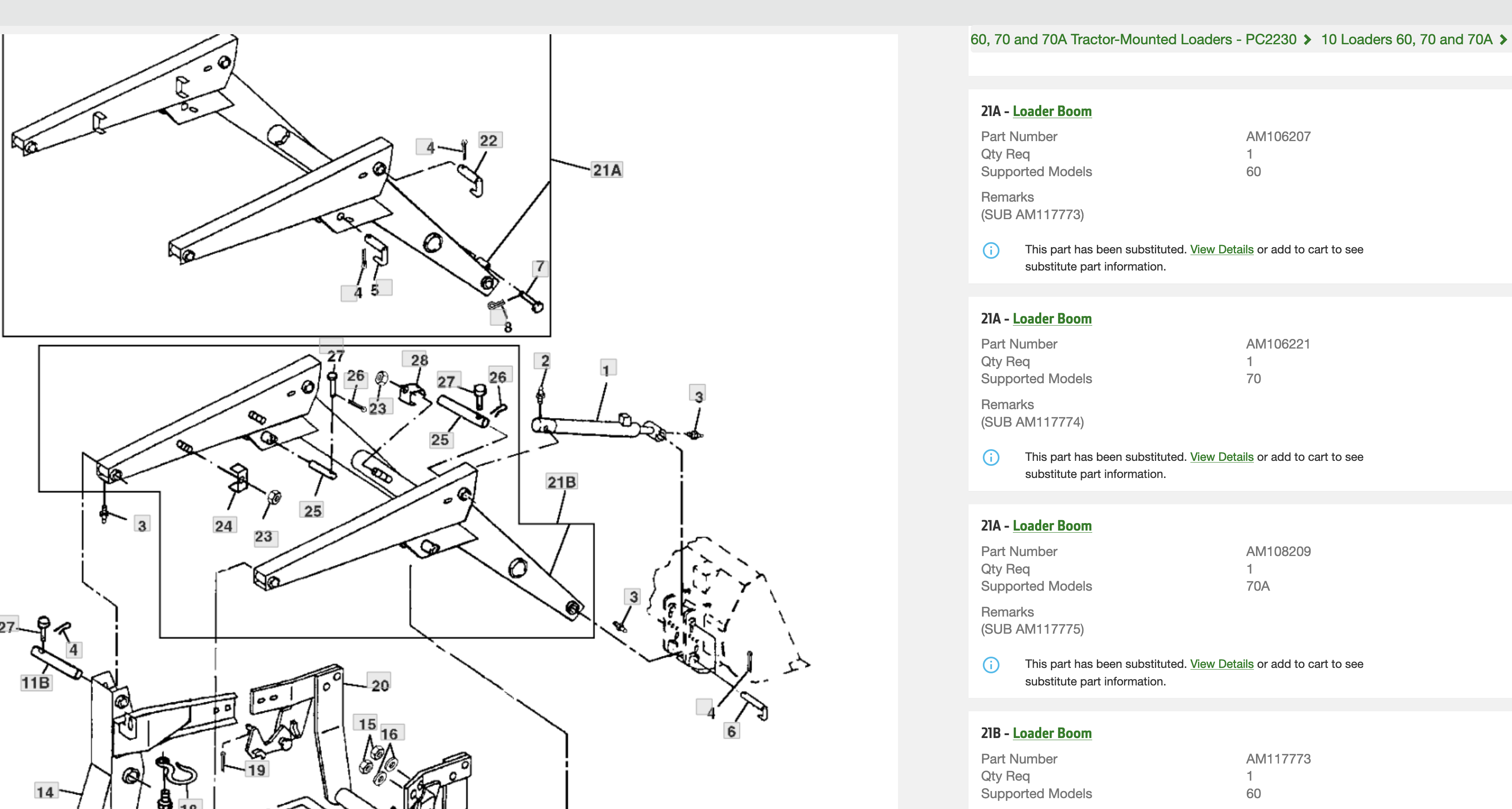Click View Details for substituted AM106207
The width and height of the screenshot is (1512, 809).
[x=1221, y=249]
